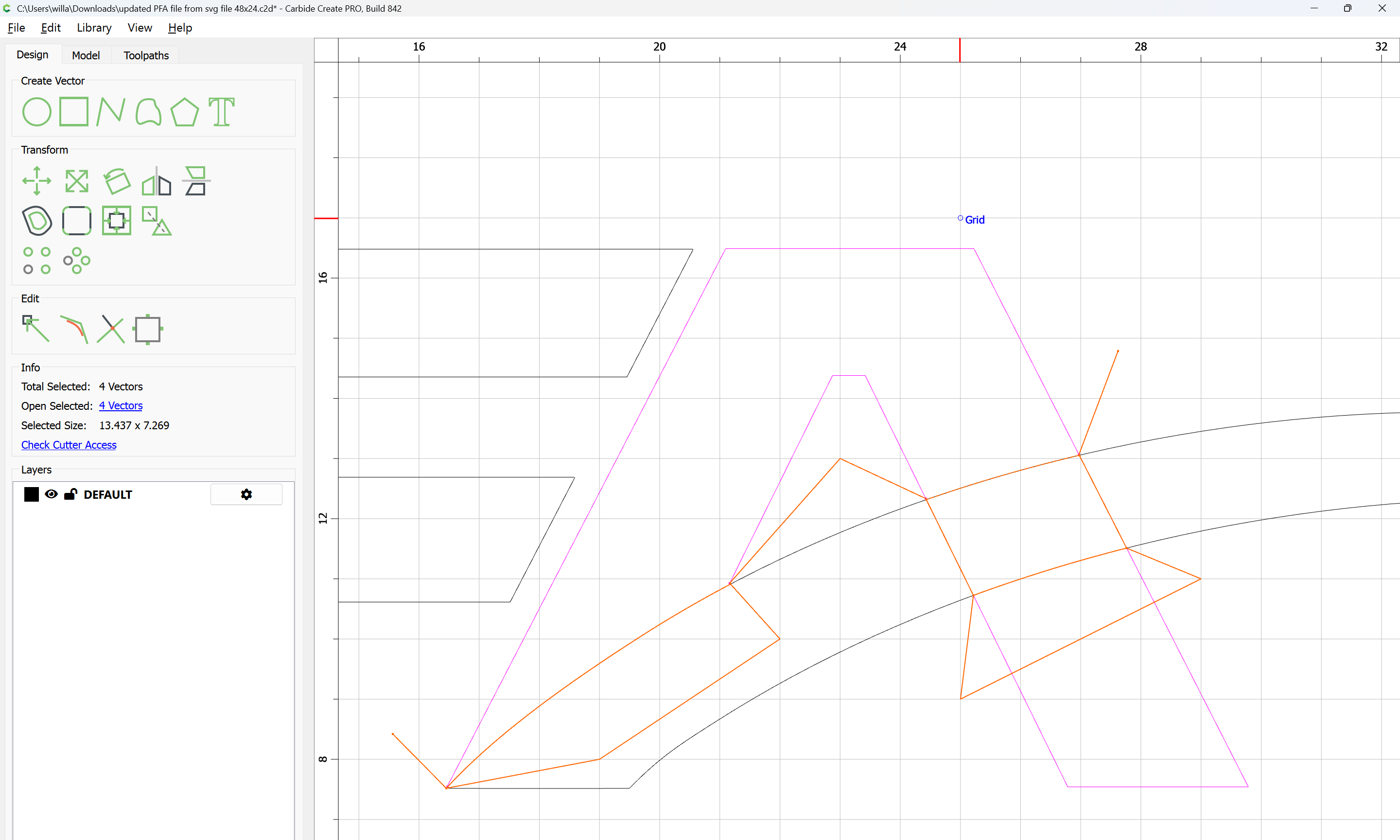This screenshot has width=1400, height=840.
Task: Open the Mirror/Flip tool
Action: point(156,181)
